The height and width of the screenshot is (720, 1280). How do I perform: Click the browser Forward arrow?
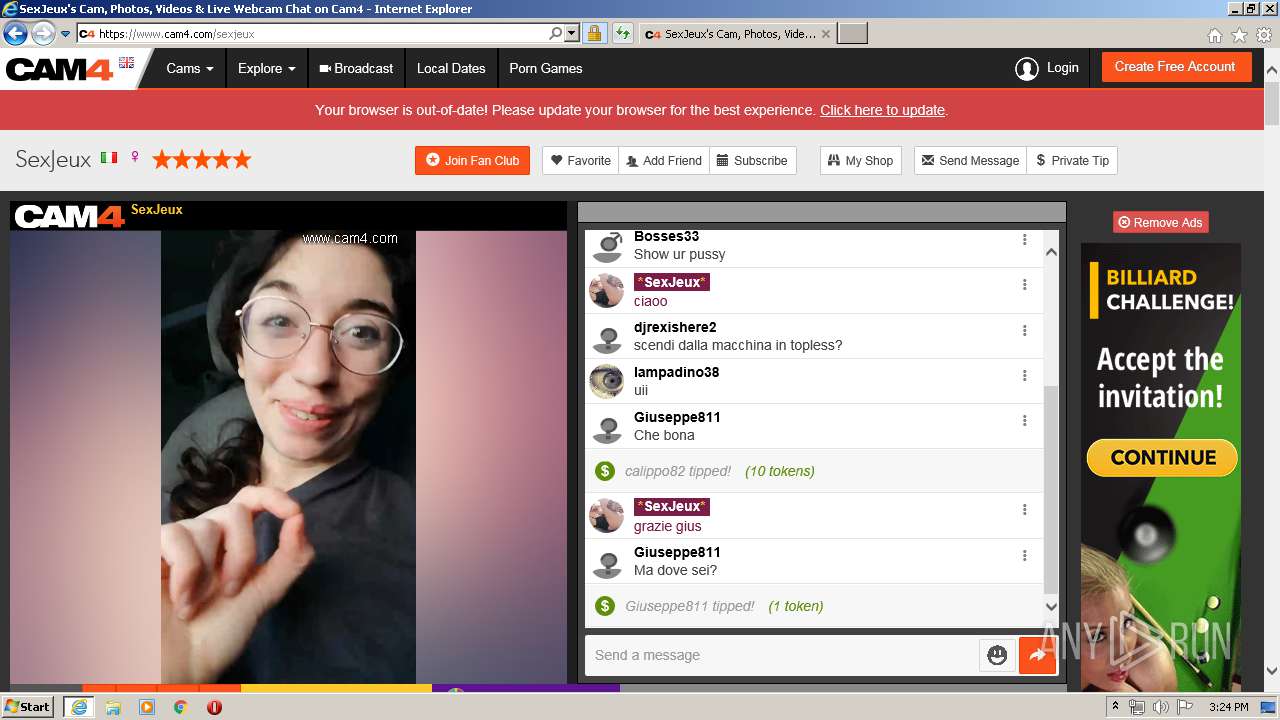point(43,34)
